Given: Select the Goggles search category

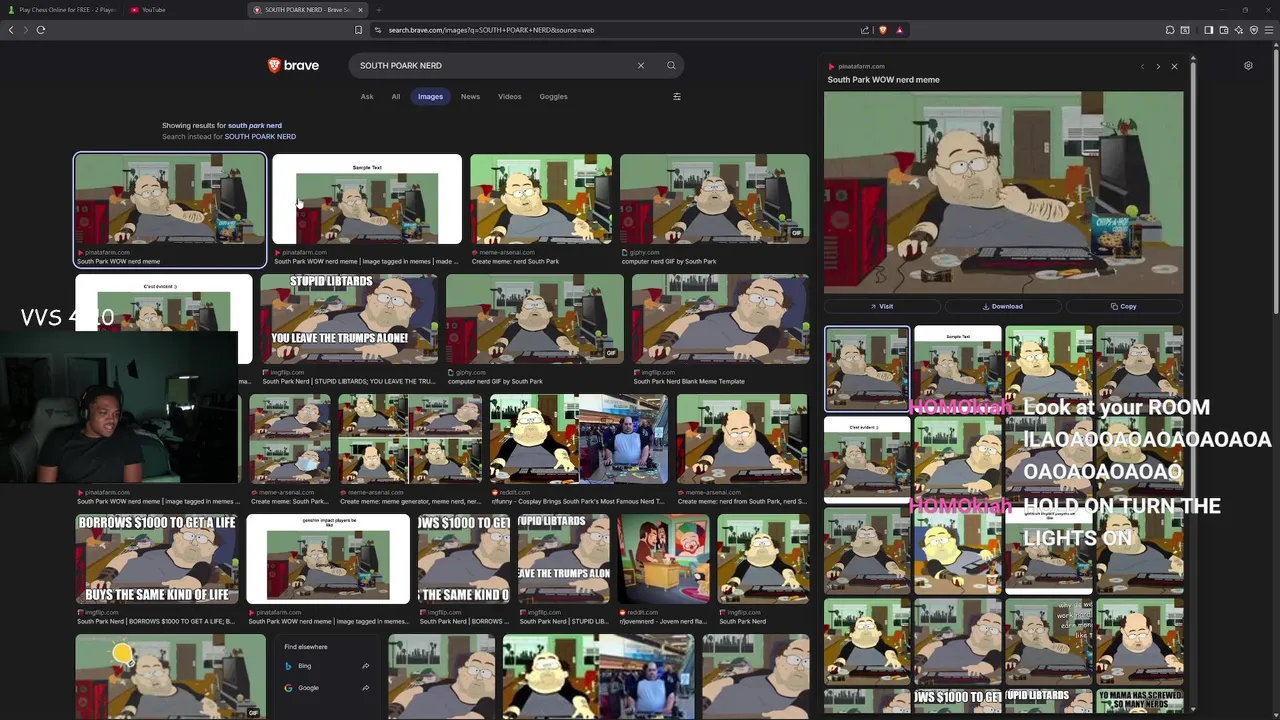Looking at the screenshot, I should (553, 97).
